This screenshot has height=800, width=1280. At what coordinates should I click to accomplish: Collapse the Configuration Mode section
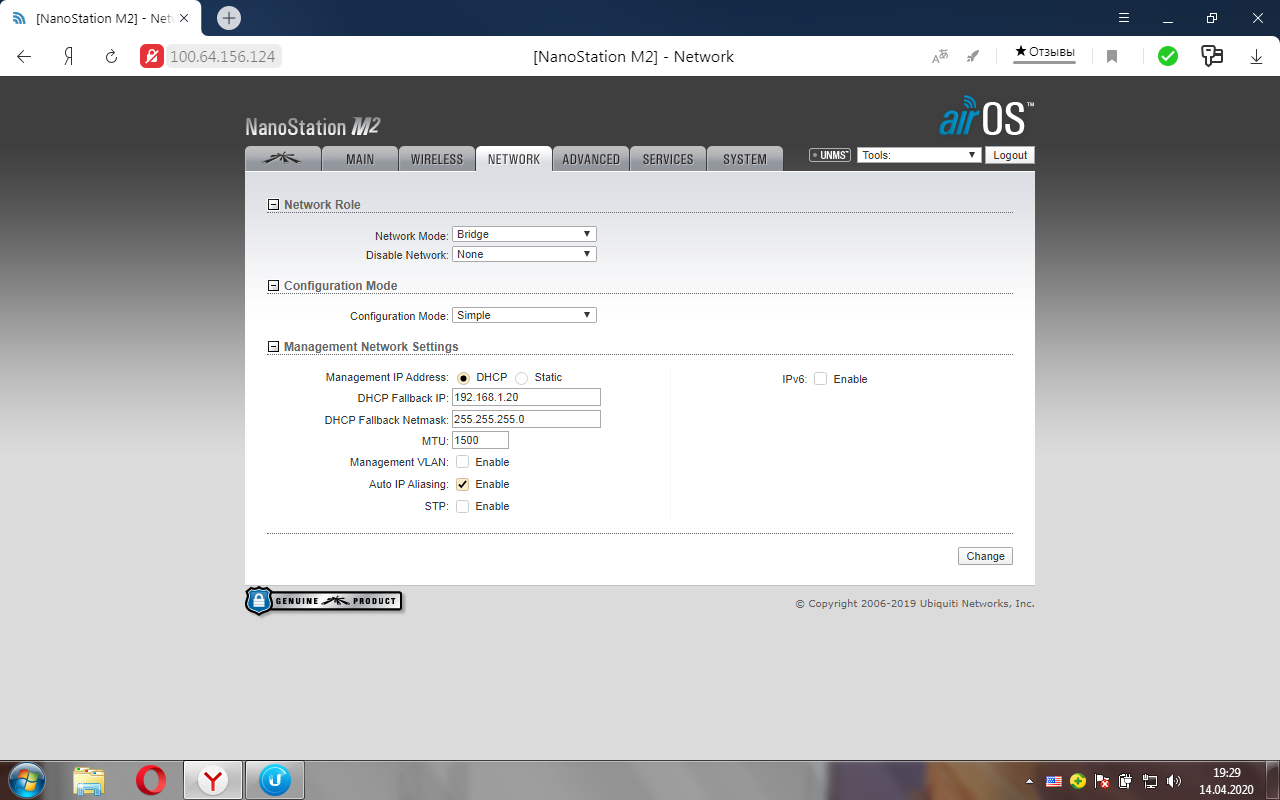[x=273, y=286]
